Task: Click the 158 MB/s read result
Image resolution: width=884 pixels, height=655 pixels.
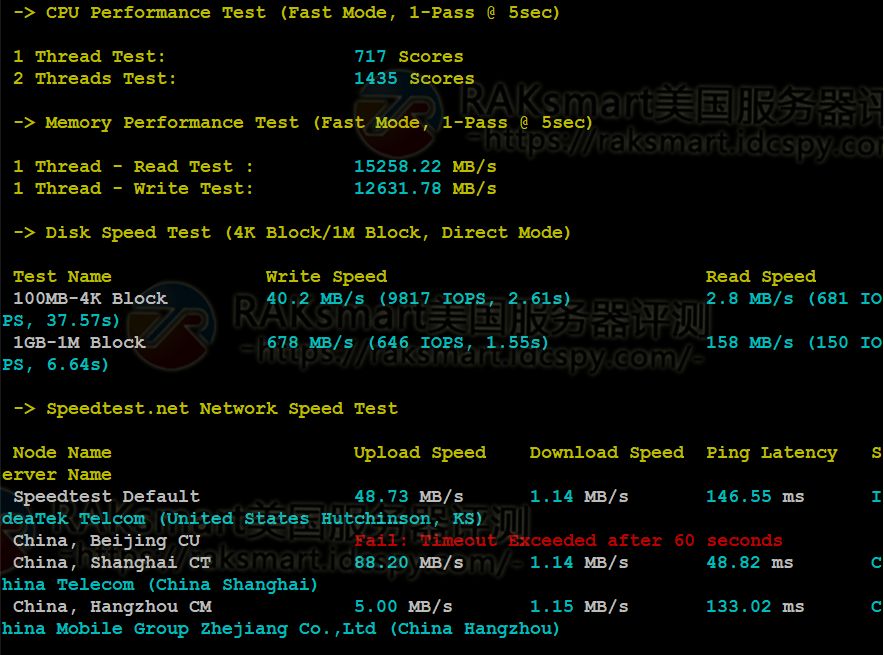Action: pos(794,342)
